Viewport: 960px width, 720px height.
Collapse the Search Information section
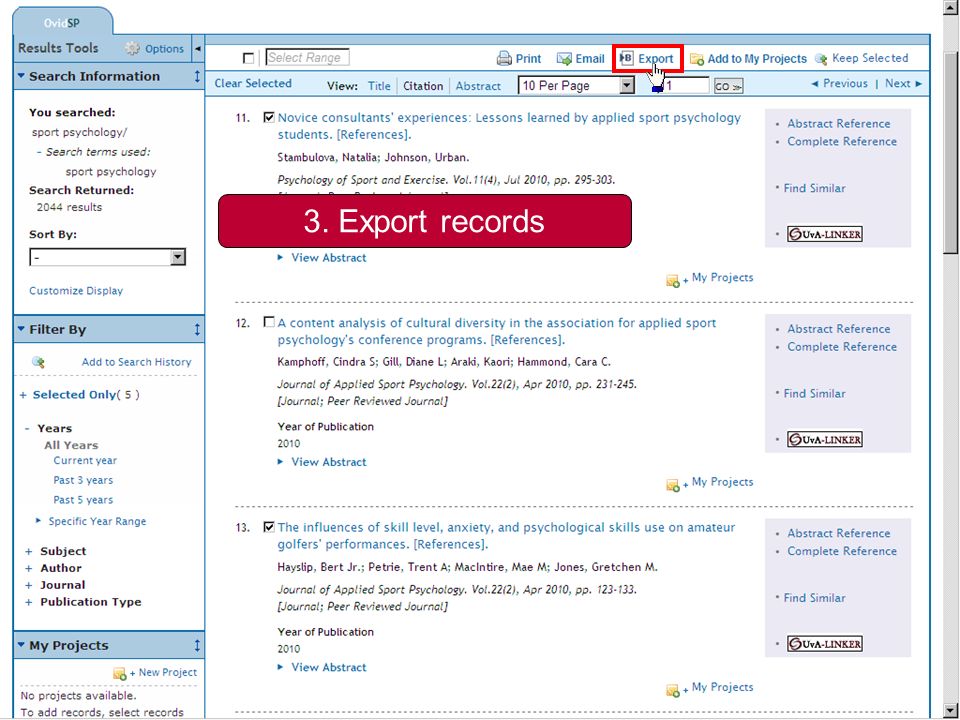point(21,76)
